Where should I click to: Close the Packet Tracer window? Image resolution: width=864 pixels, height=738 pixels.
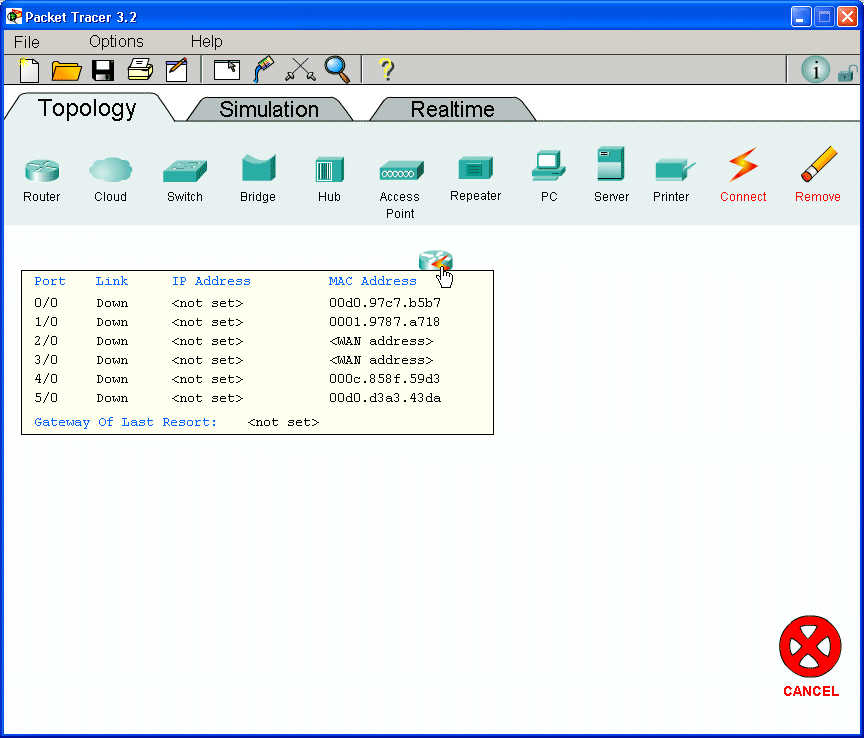click(847, 17)
